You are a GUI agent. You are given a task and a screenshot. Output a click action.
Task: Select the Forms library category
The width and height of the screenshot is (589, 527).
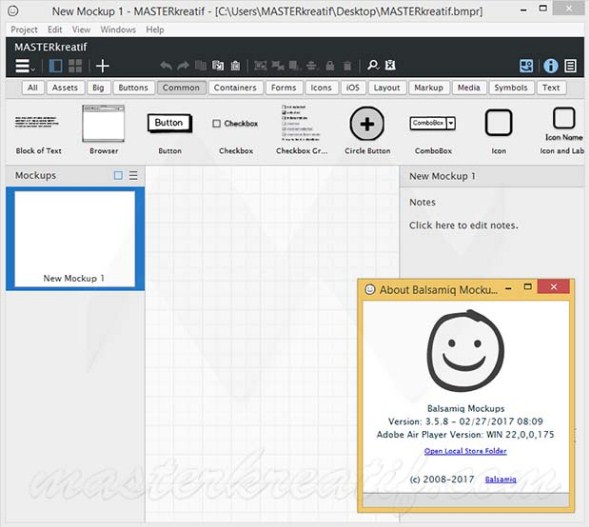[x=284, y=88]
